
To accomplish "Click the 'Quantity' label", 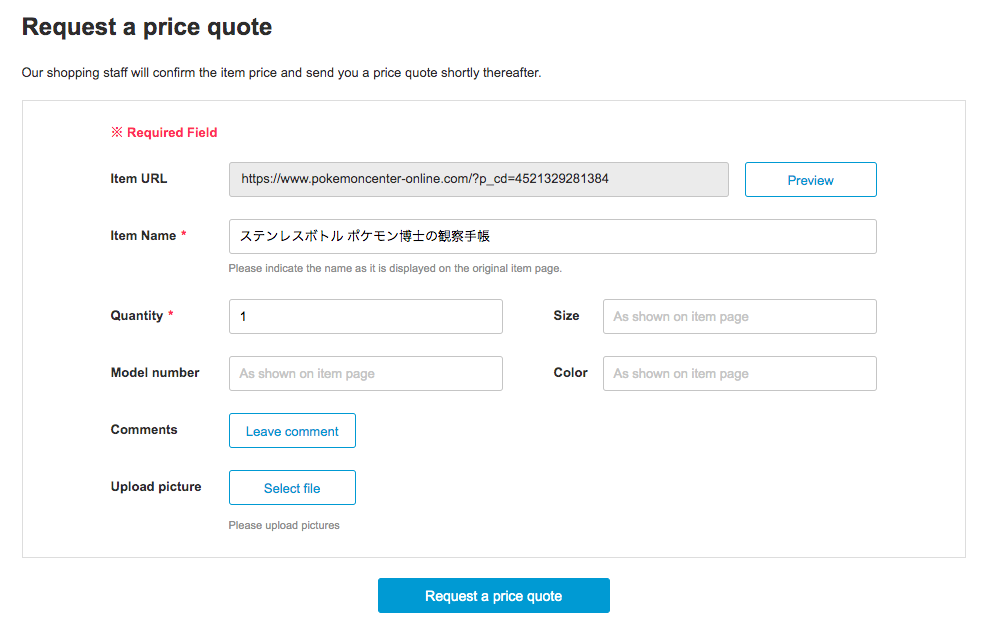I will click(x=136, y=315).
